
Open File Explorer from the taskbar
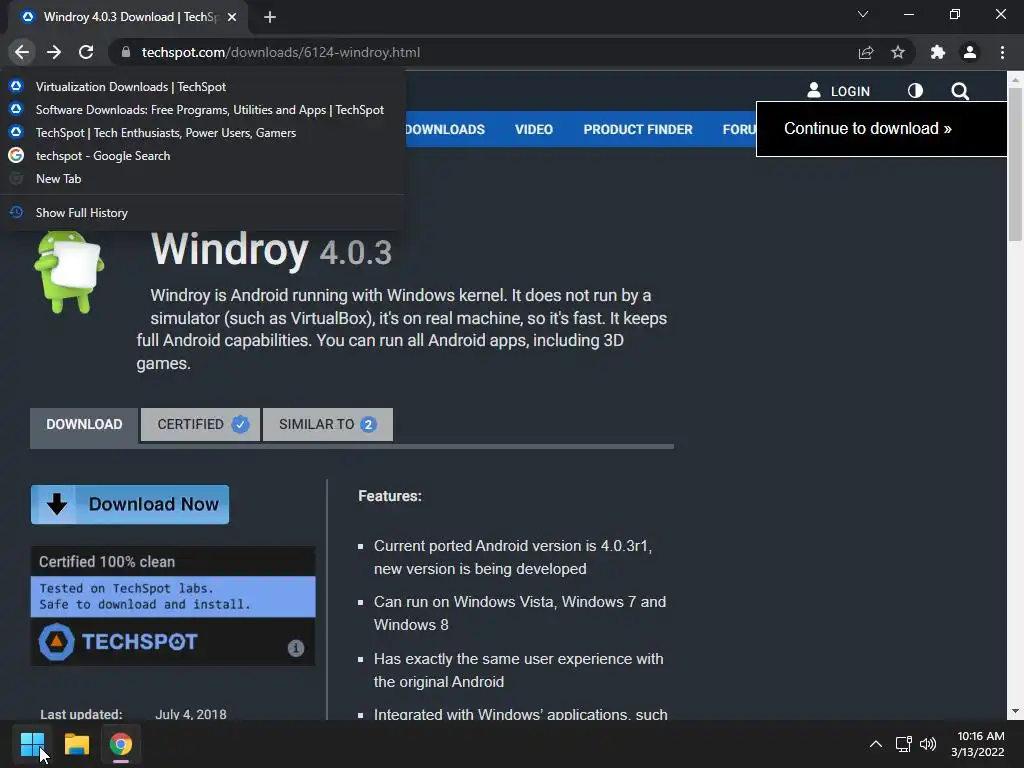[x=76, y=744]
